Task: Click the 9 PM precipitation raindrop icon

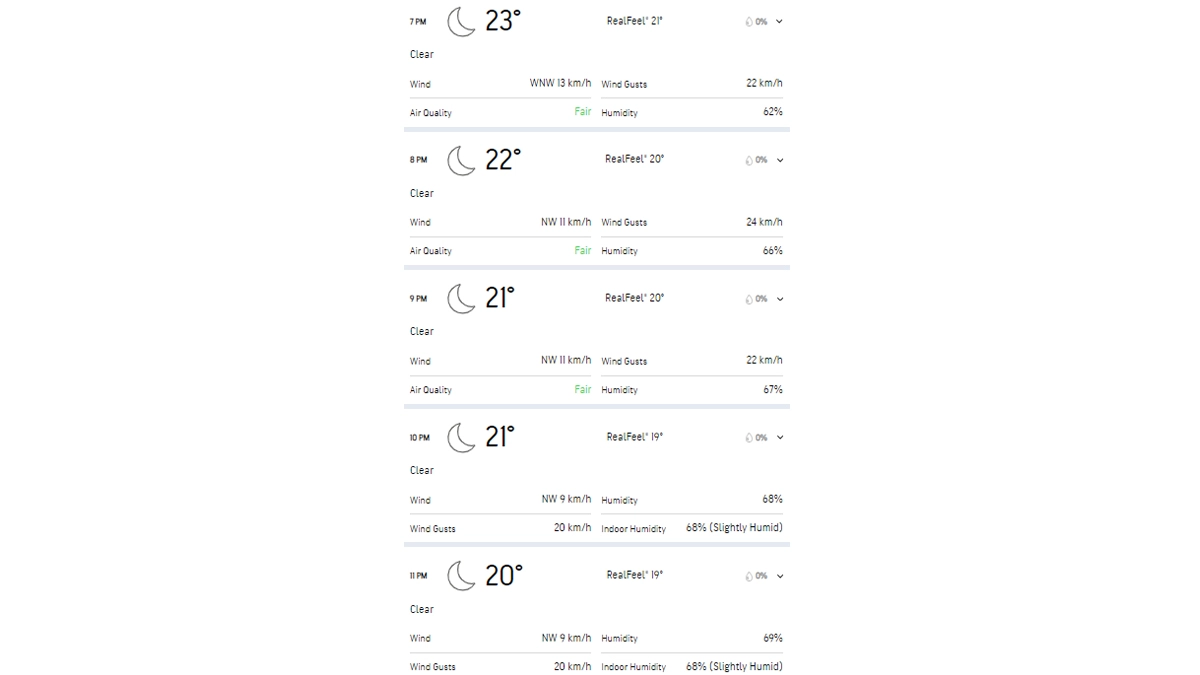Action: [x=749, y=299]
